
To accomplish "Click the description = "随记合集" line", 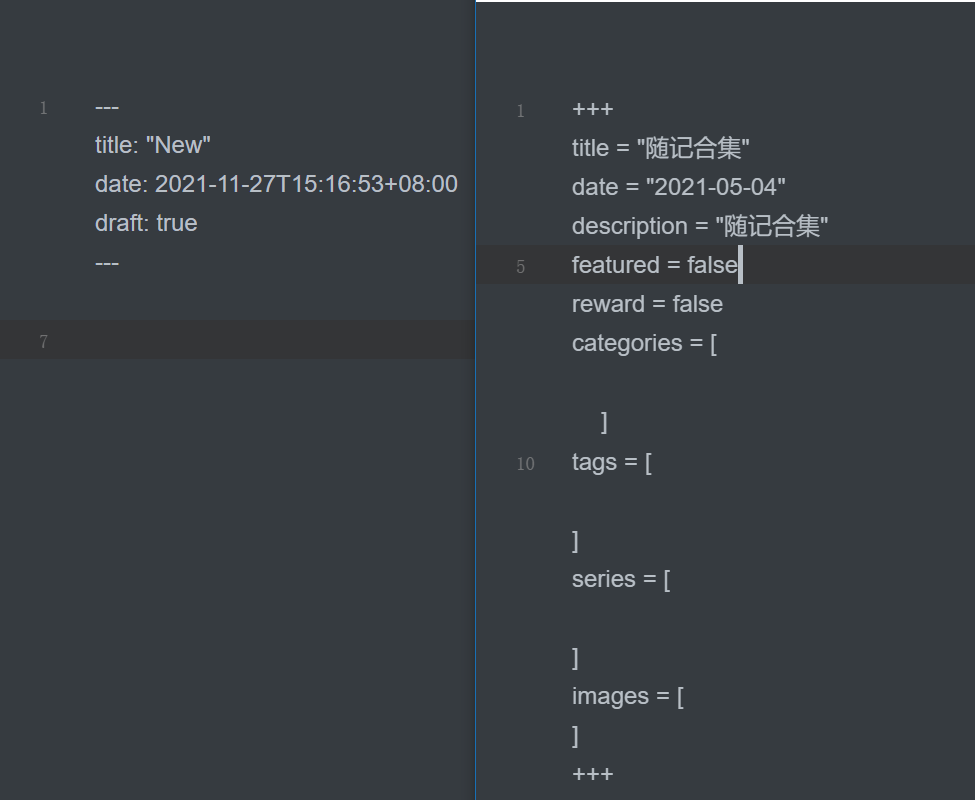I will click(x=699, y=227).
